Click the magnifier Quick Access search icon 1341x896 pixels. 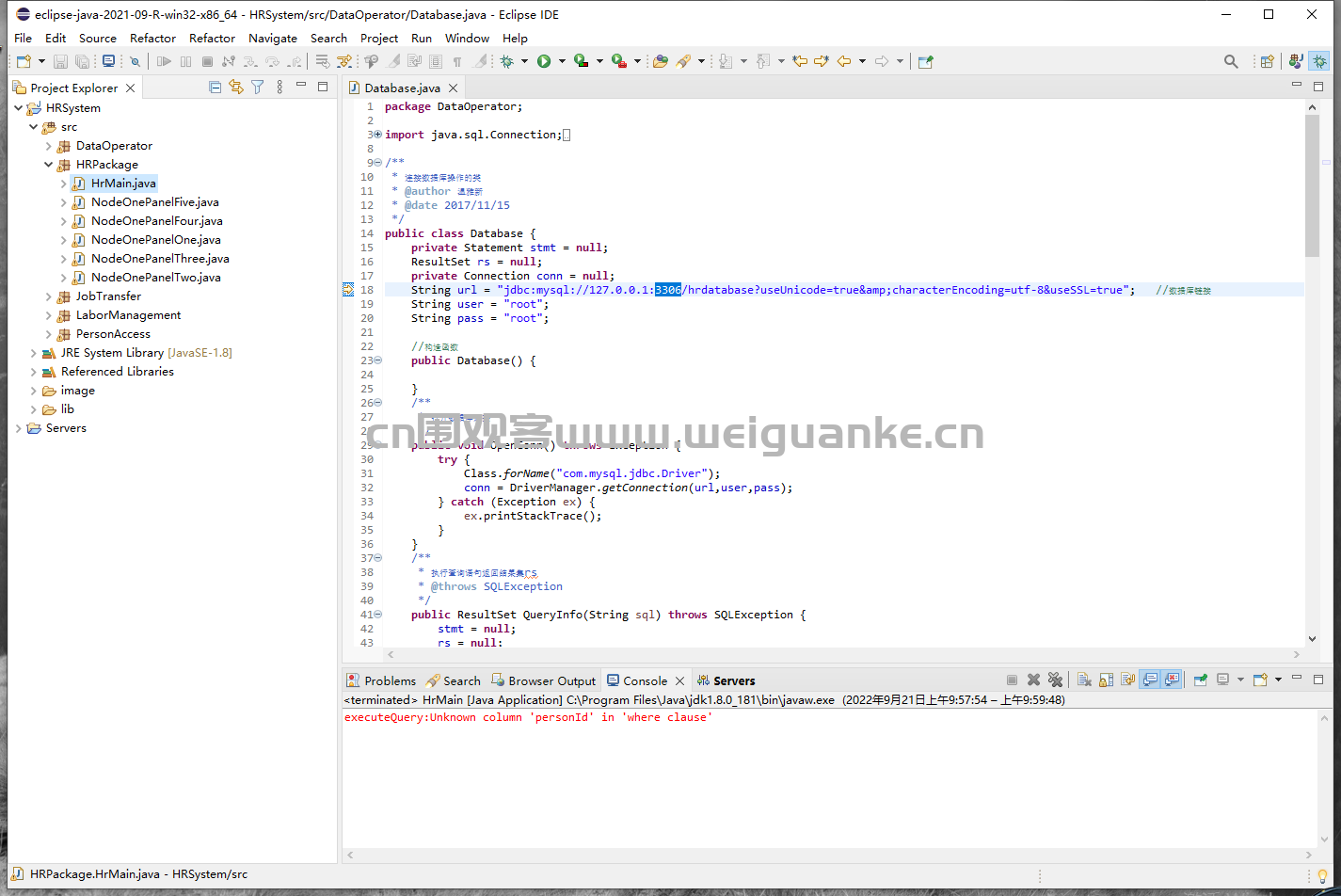(1231, 61)
